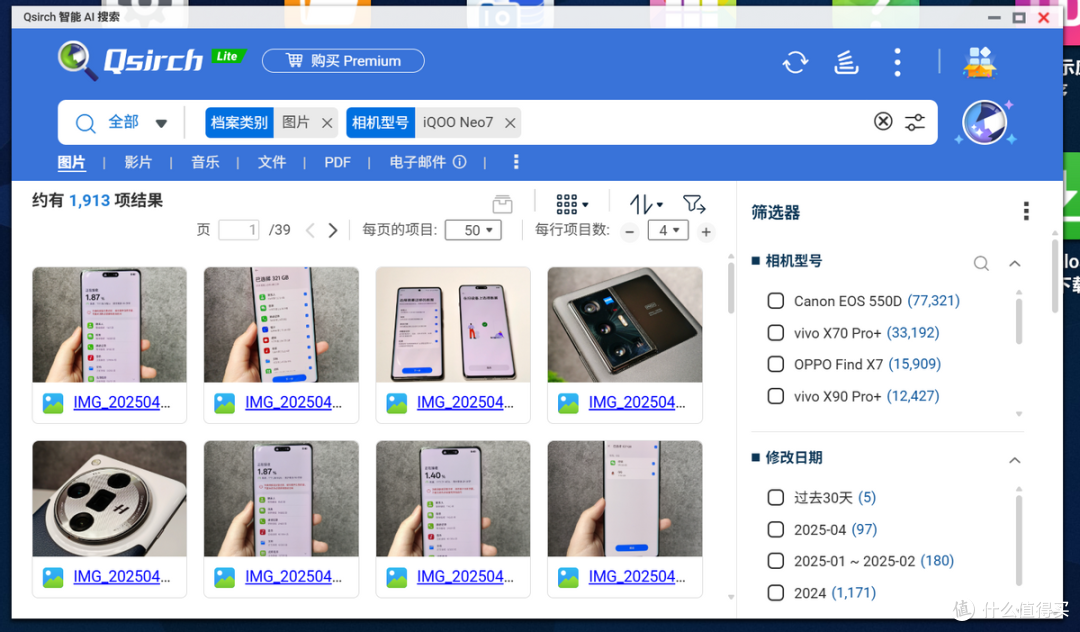This screenshot has height=632, width=1080.
Task: Open thumbnail of round white camera module
Action: click(x=110, y=498)
